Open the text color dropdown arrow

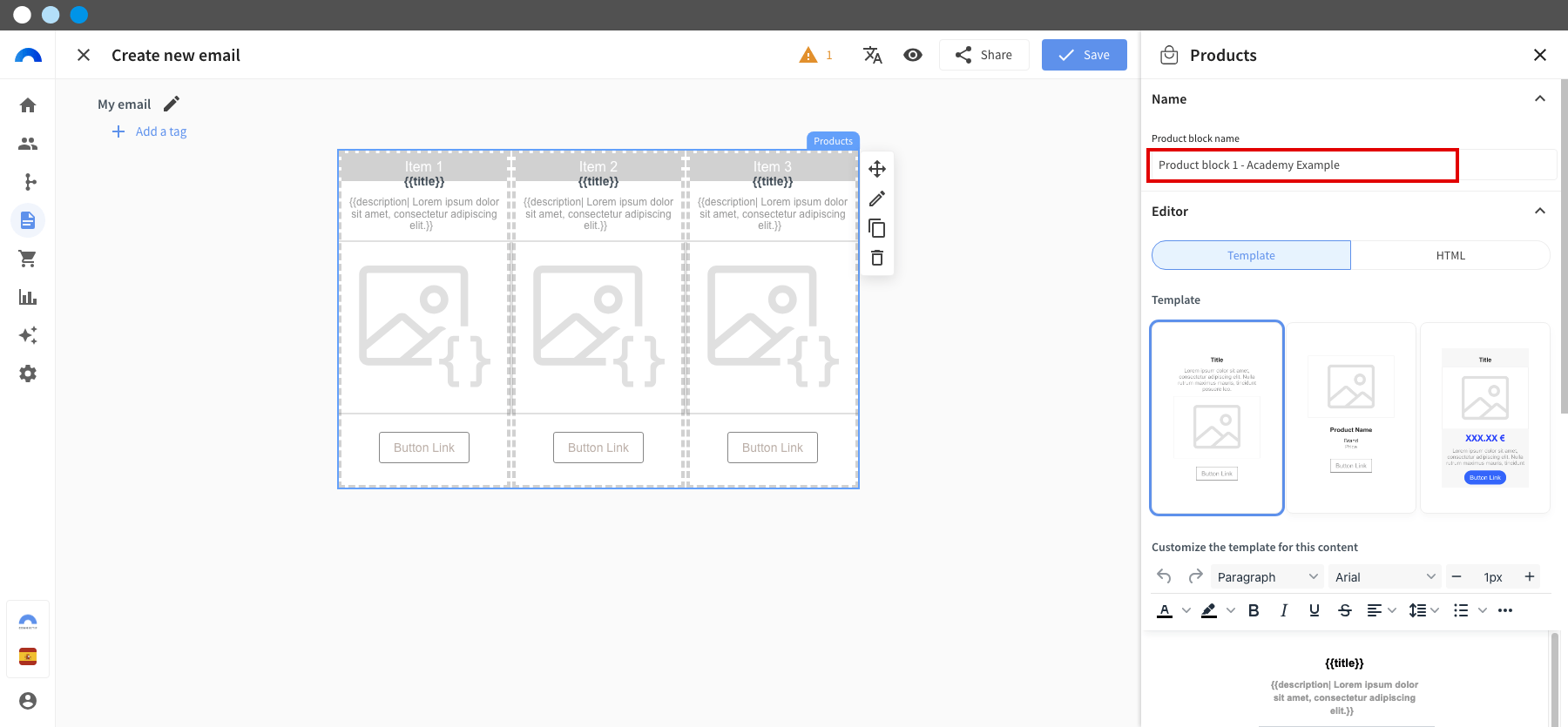pos(1186,610)
